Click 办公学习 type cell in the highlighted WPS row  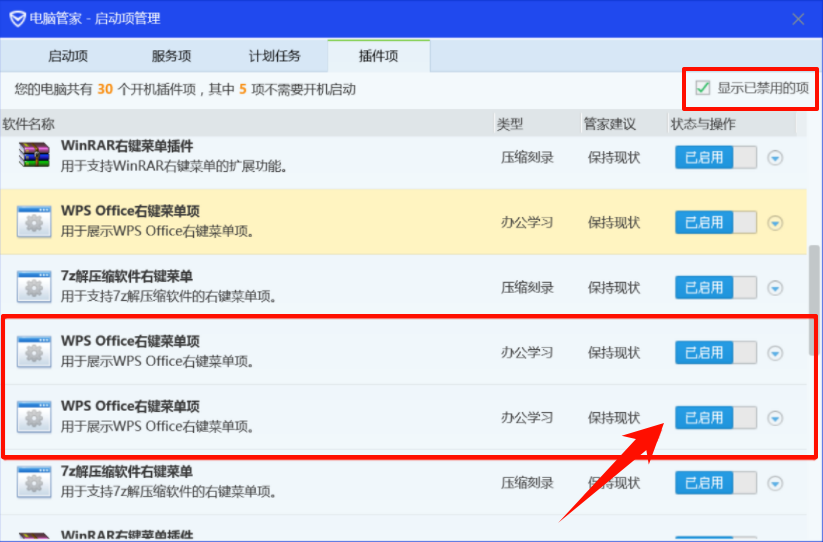(527, 222)
